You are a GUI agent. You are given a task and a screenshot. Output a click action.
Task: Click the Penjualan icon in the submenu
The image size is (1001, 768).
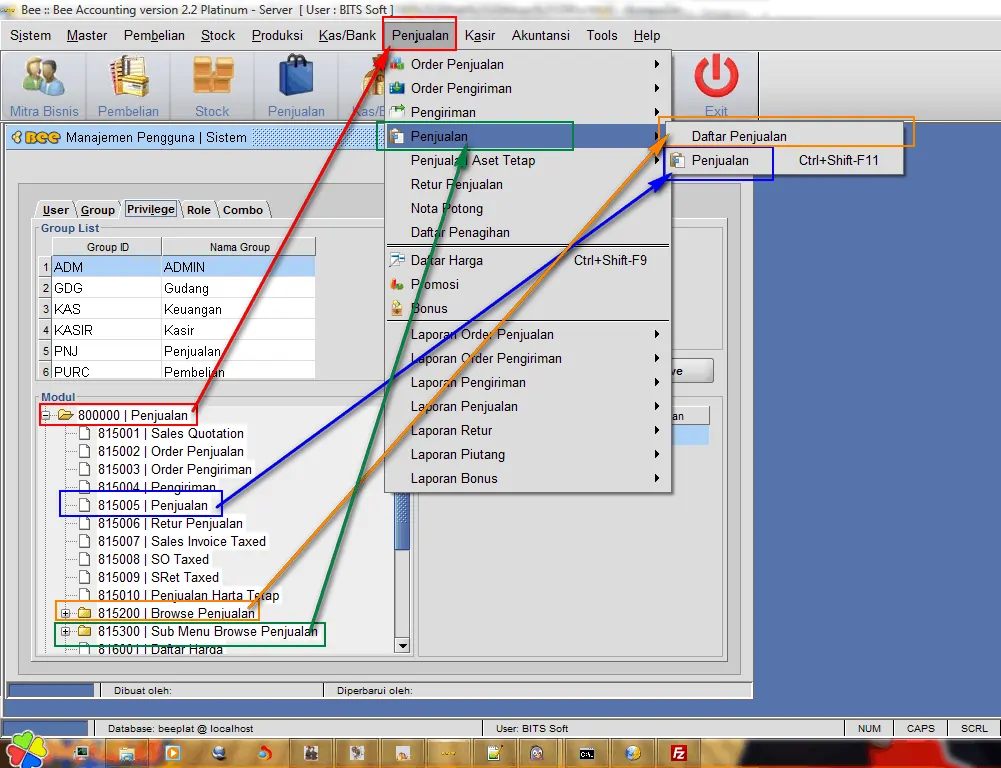[677, 160]
